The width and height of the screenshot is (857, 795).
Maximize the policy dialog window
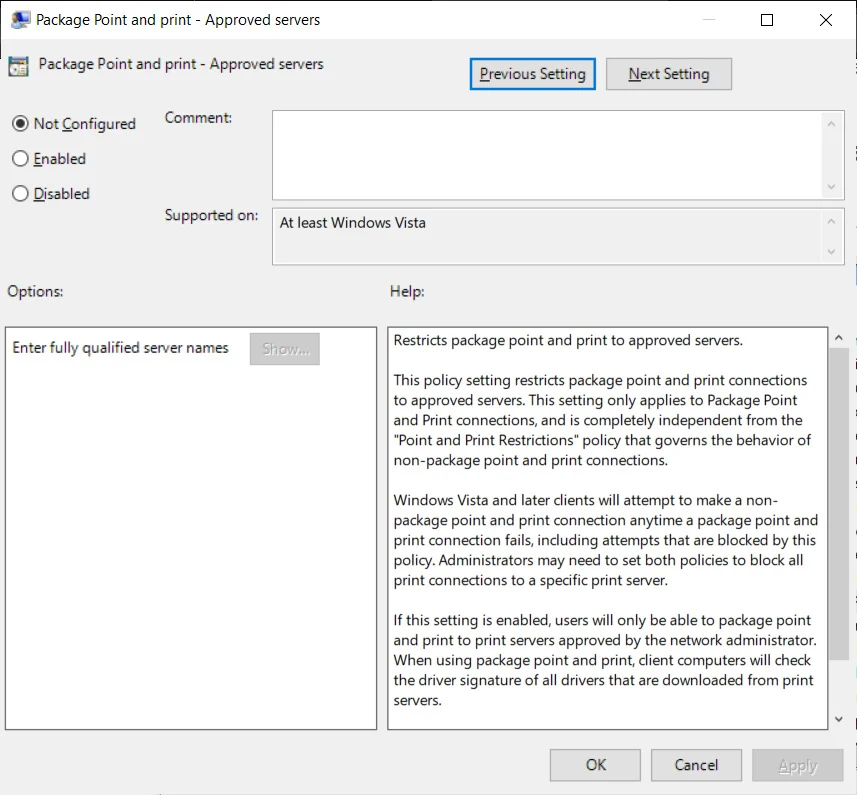click(767, 19)
